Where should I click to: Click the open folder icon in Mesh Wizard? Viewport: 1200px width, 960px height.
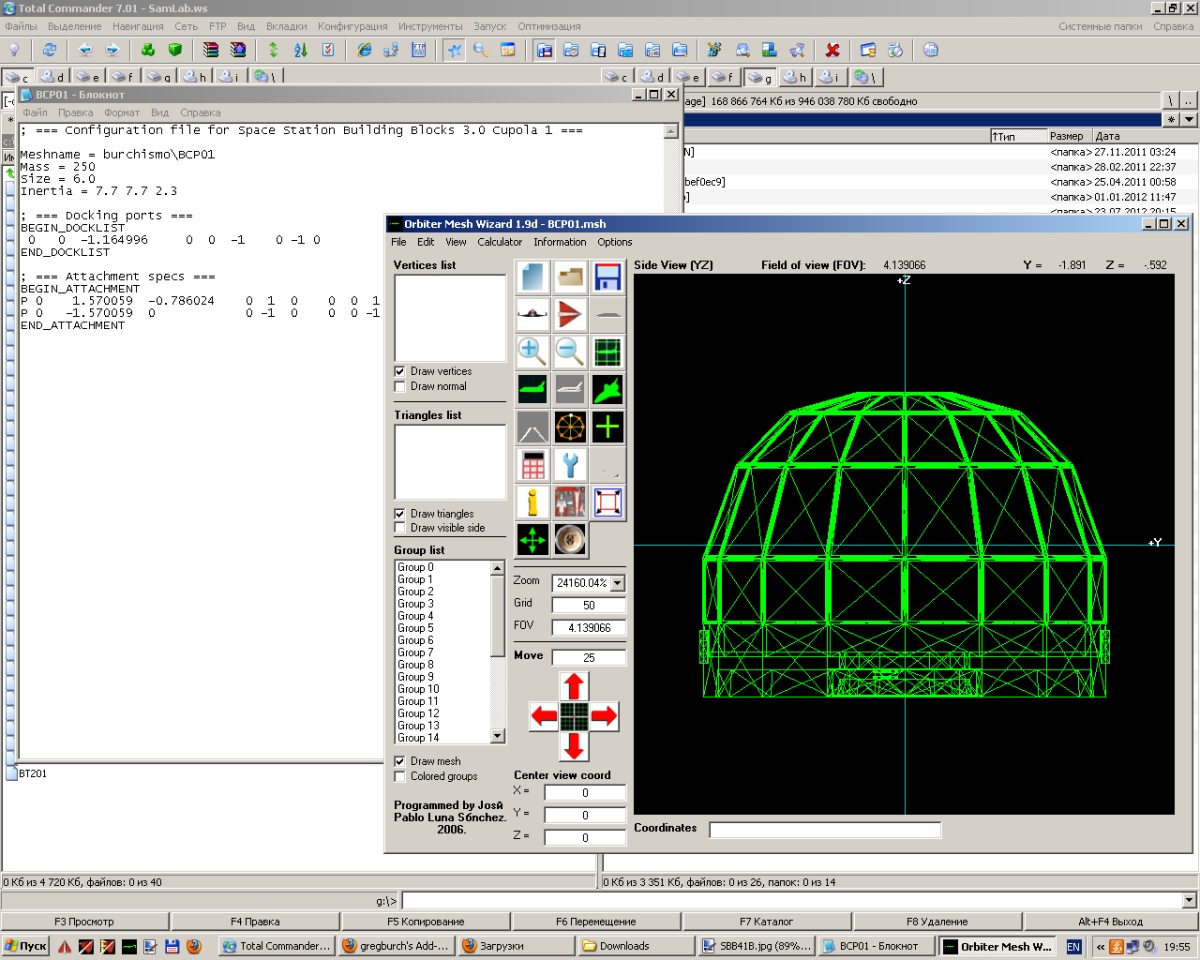click(x=570, y=277)
